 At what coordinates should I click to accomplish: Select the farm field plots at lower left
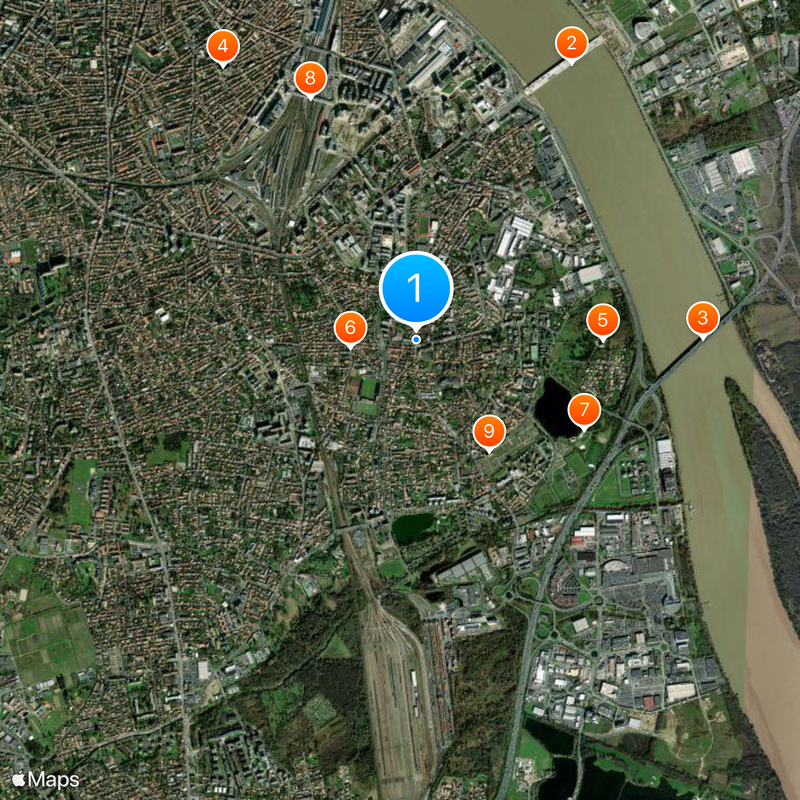coord(49,645)
